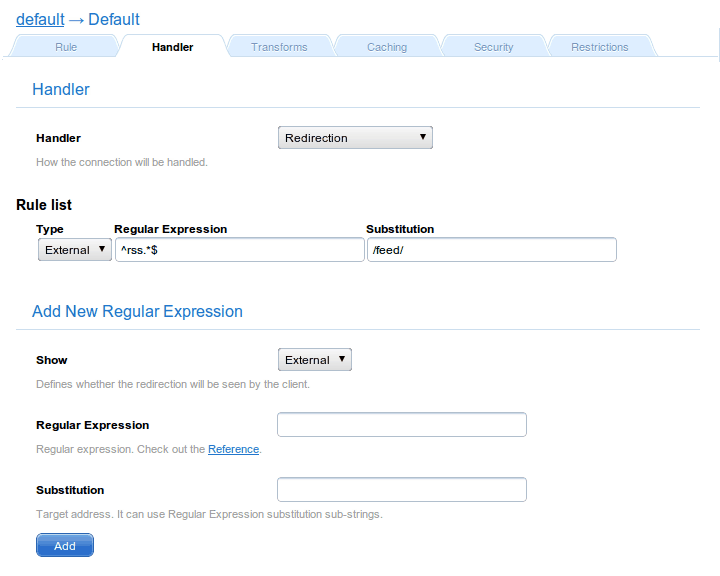This screenshot has width=720, height=576.
Task: Open the default virtual server link
Action: click(x=40, y=19)
